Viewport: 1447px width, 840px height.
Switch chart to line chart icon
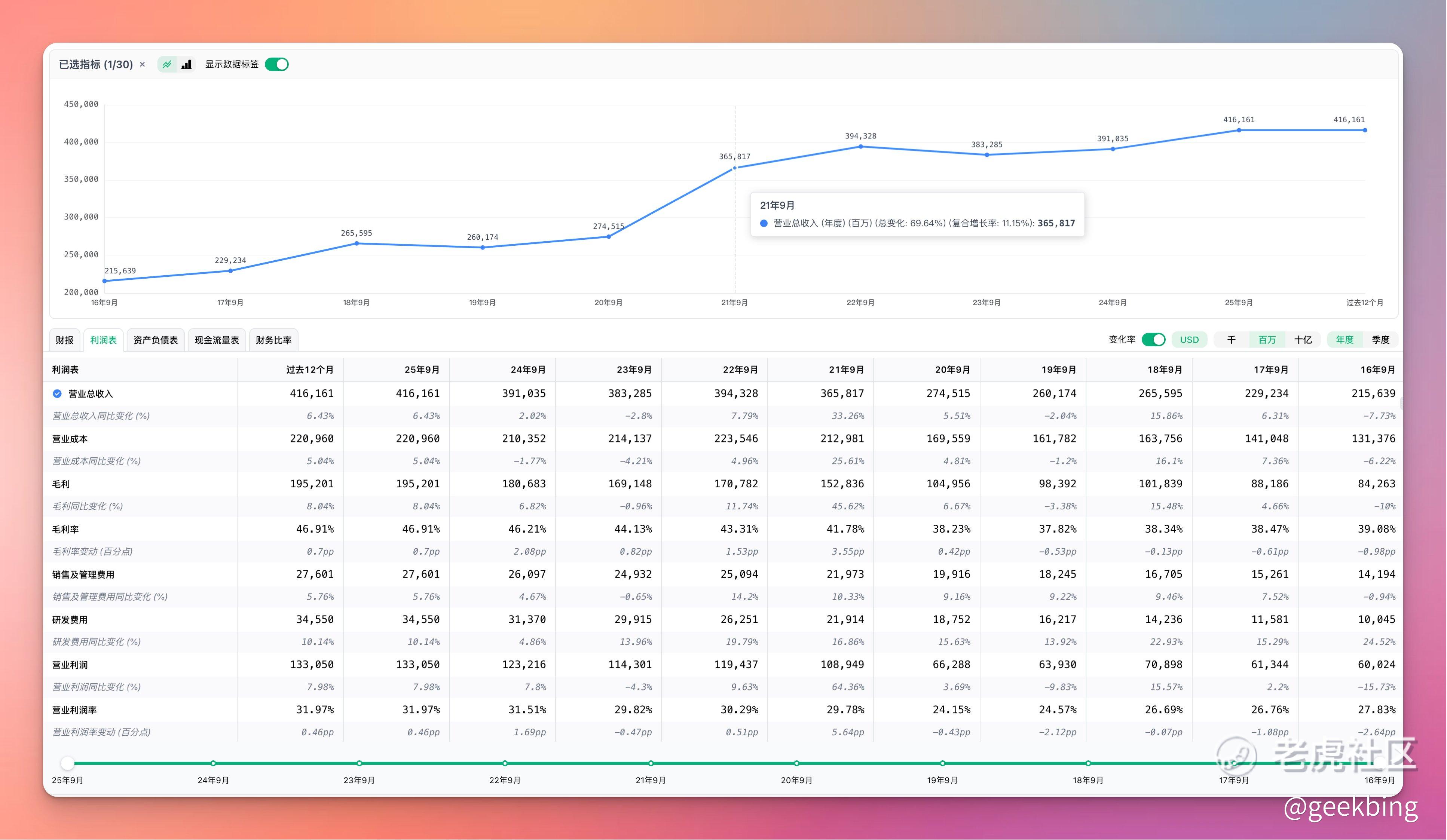pos(166,64)
